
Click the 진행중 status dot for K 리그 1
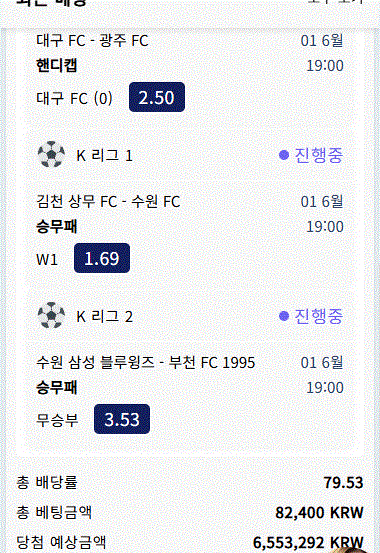coord(284,155)
